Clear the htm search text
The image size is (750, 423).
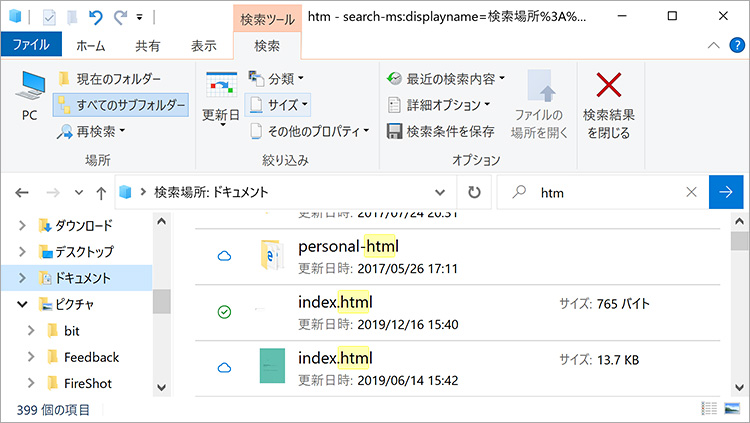pyautogui.click(x=691, y=192)
